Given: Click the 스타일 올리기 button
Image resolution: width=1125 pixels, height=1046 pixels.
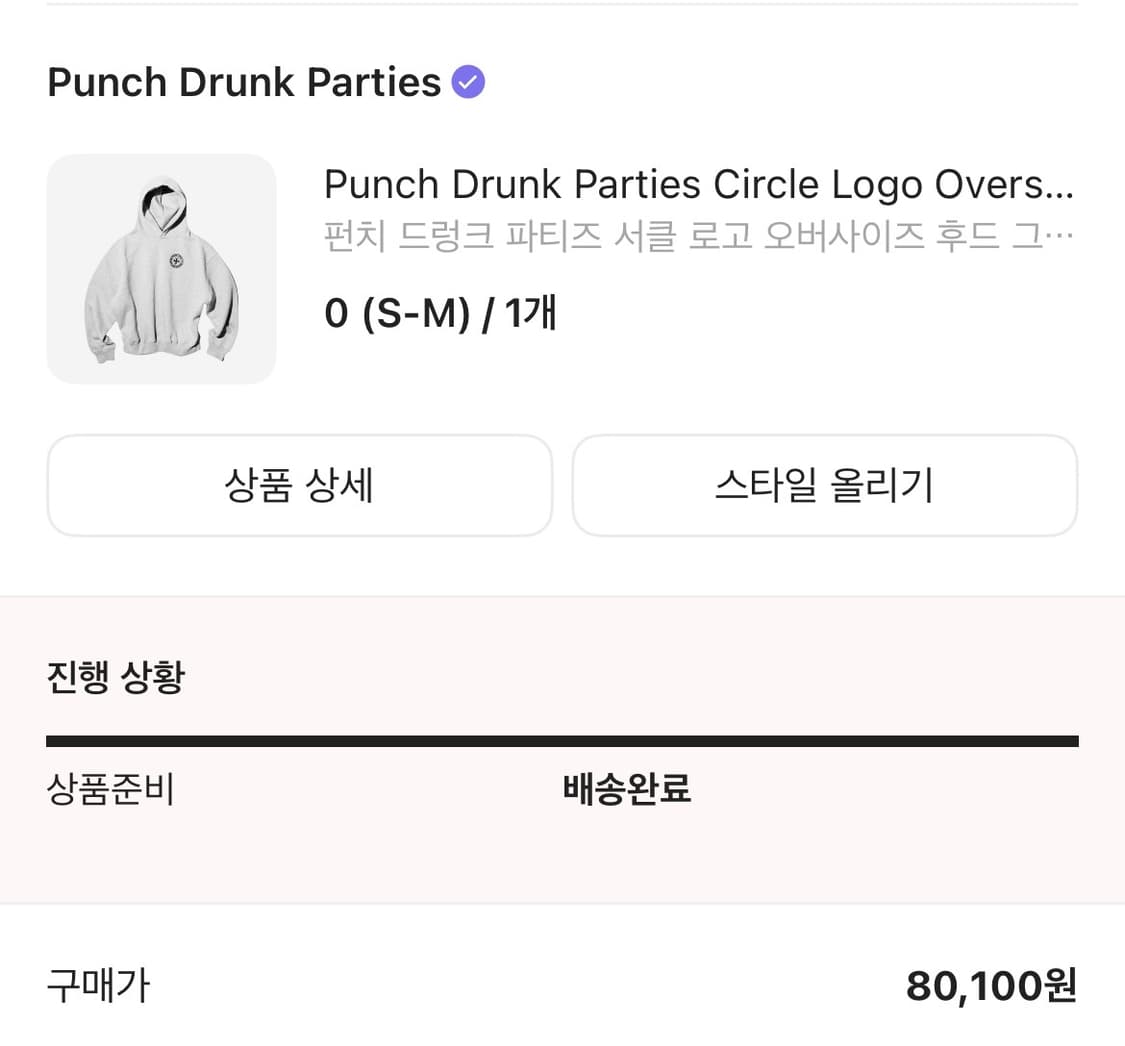Looking at the screenshot, I should (825, 485).
